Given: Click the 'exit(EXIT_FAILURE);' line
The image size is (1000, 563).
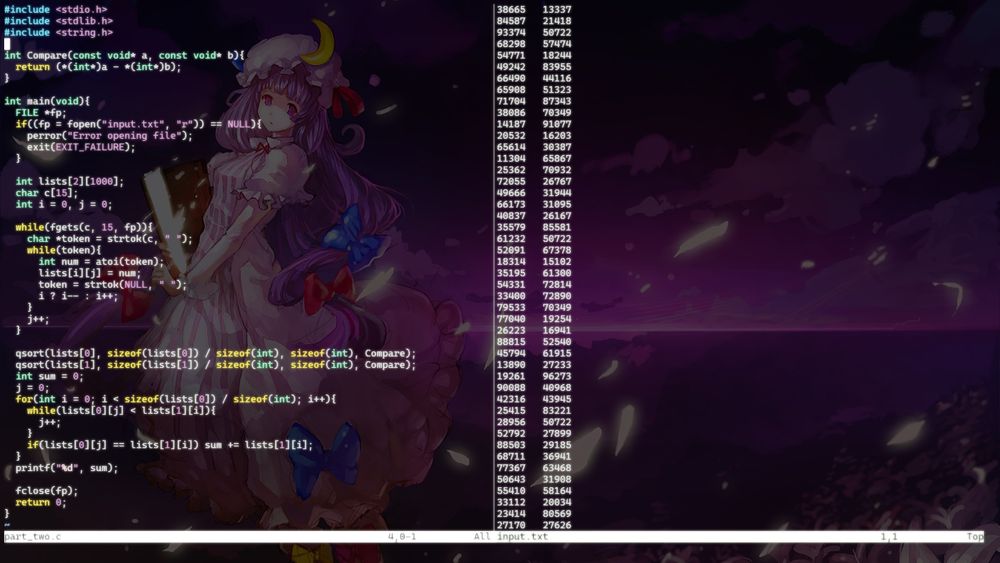Looking at the screenshot, I should [x=81, y=147].
